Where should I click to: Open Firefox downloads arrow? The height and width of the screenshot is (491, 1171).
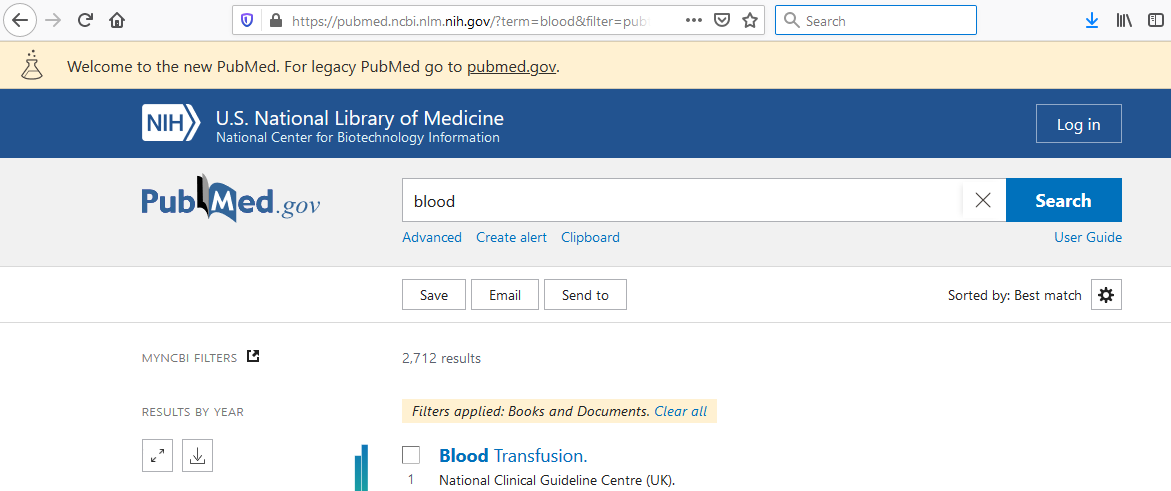click(1091, 20)
